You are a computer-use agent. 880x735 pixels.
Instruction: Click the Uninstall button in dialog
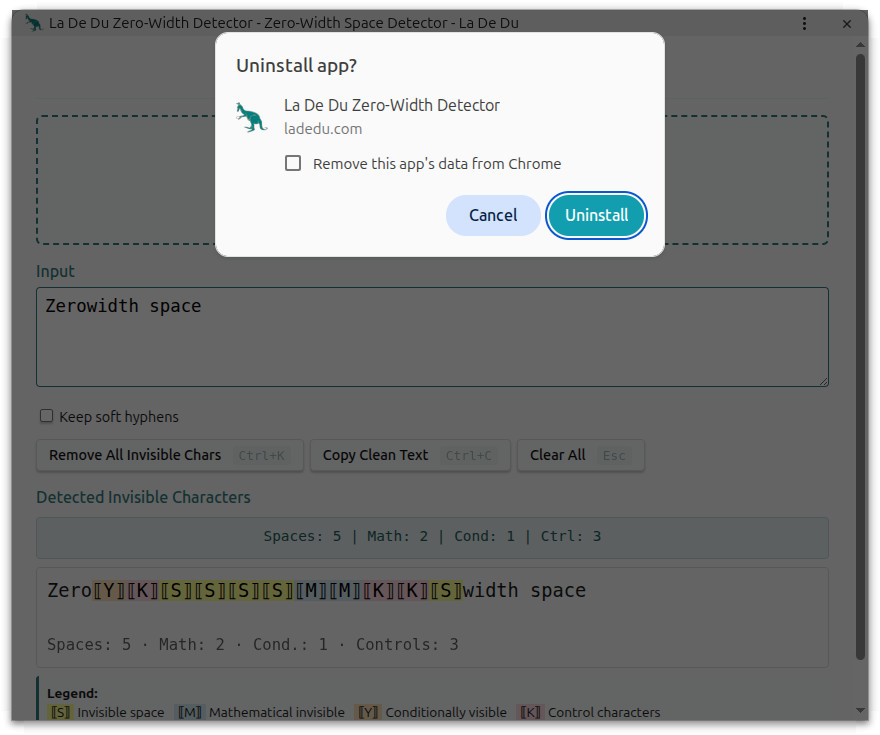tap(596, 215)
